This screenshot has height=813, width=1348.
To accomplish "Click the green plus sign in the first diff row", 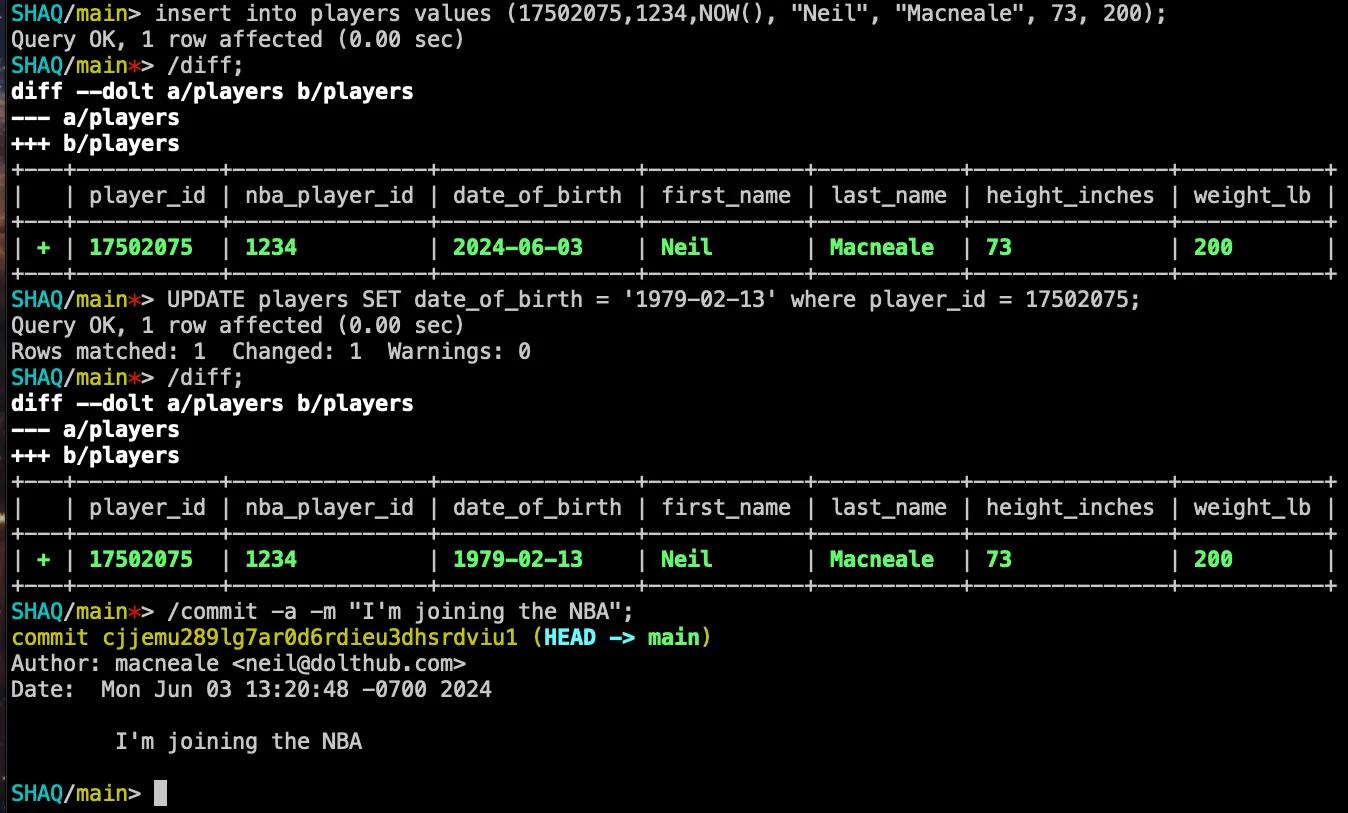I will [43, 247].
